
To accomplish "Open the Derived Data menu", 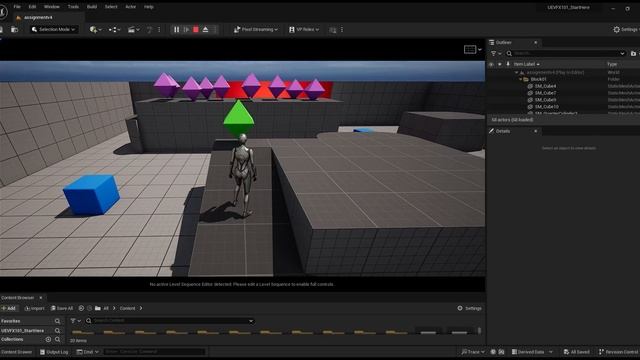I will [x=532, y=352].
